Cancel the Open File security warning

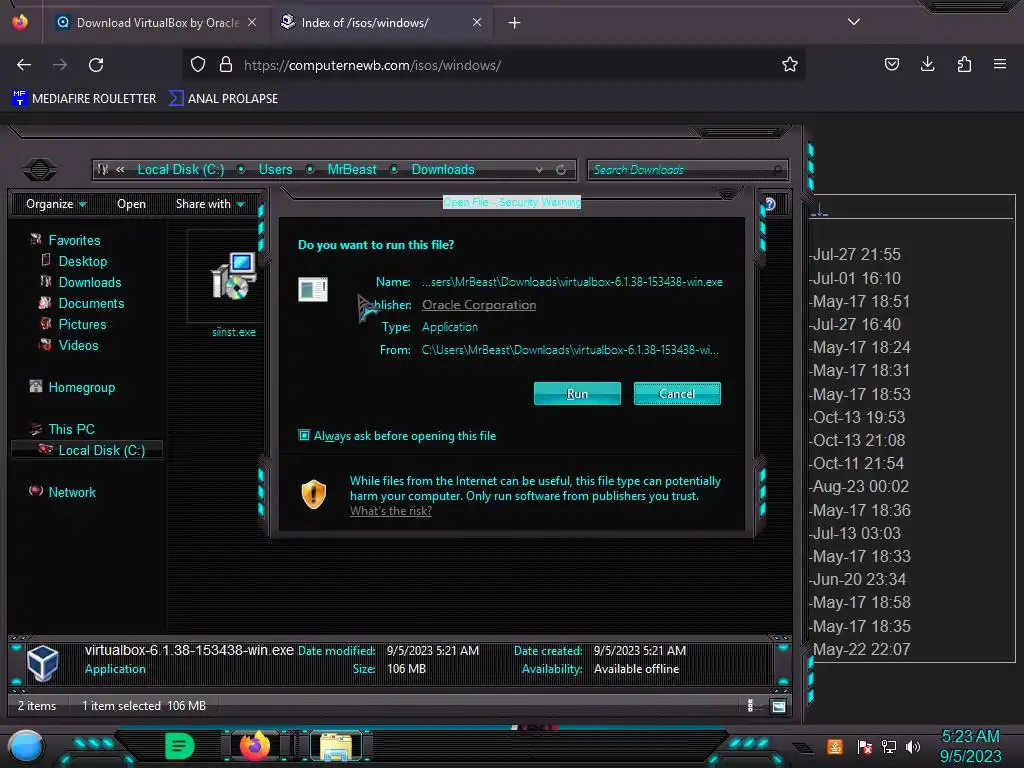pyautogui.click(x=677, y=394)
